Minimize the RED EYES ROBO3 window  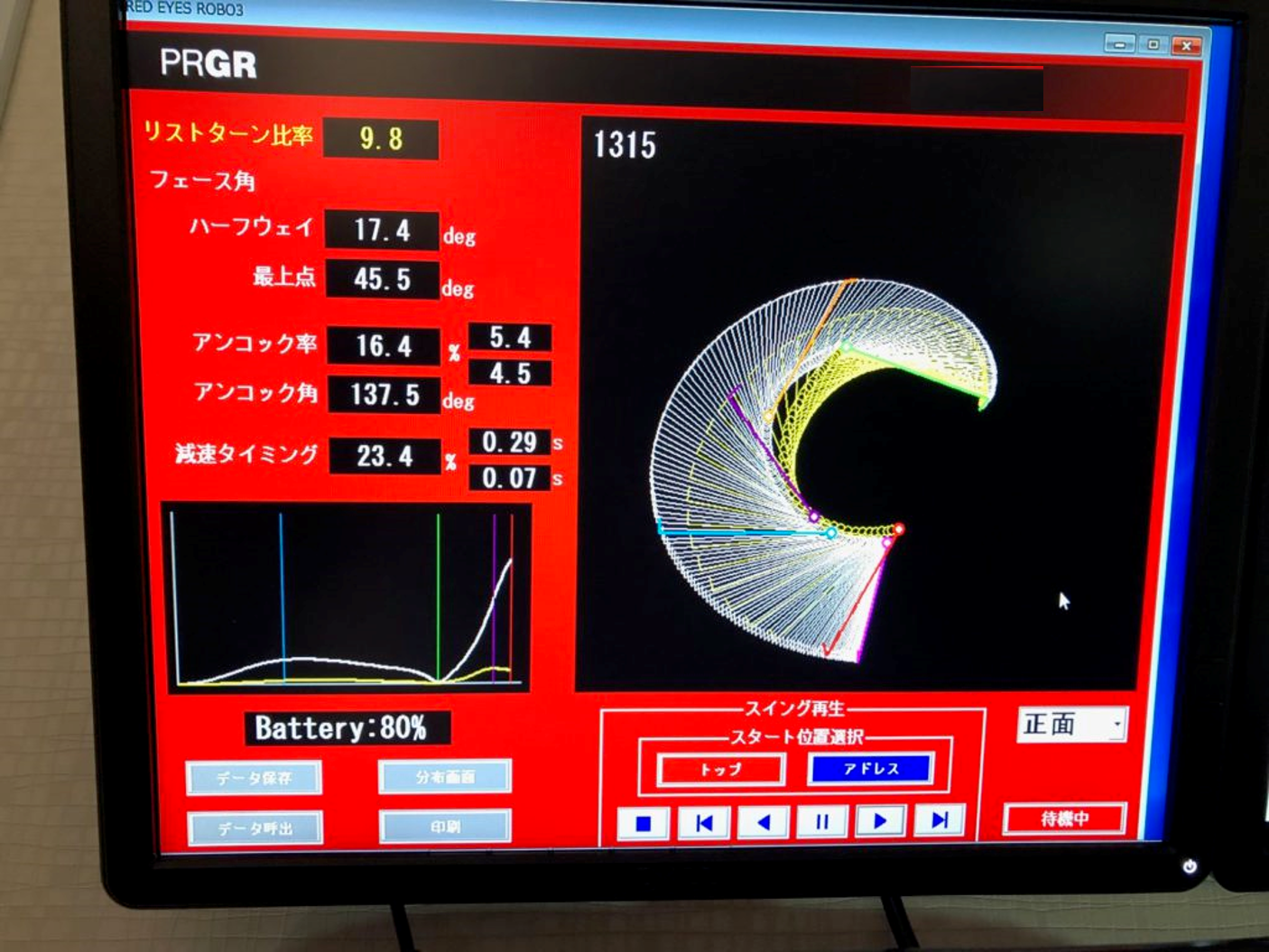(1119, 43)
